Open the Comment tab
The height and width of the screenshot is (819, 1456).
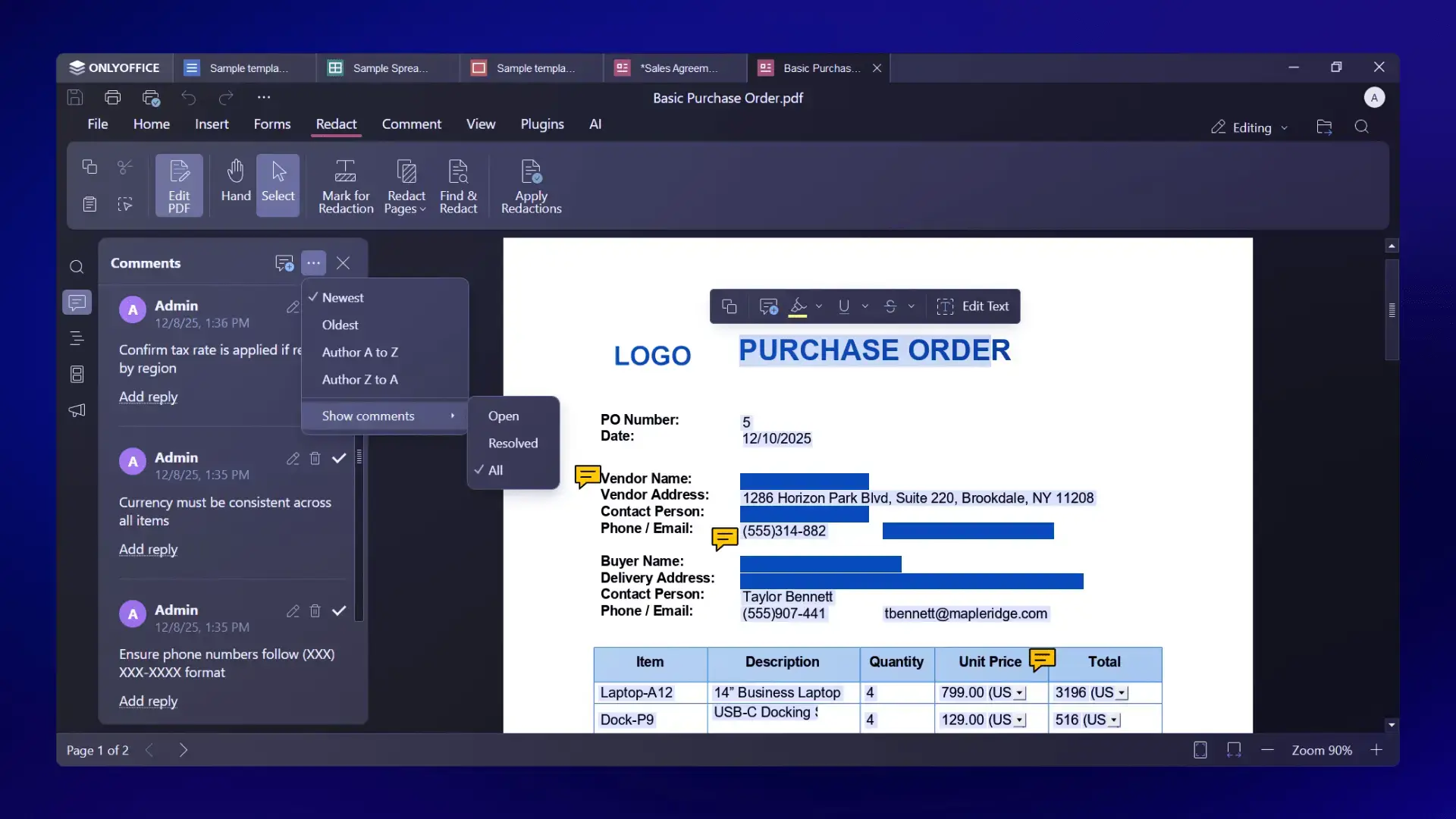[x=411, y=124]
